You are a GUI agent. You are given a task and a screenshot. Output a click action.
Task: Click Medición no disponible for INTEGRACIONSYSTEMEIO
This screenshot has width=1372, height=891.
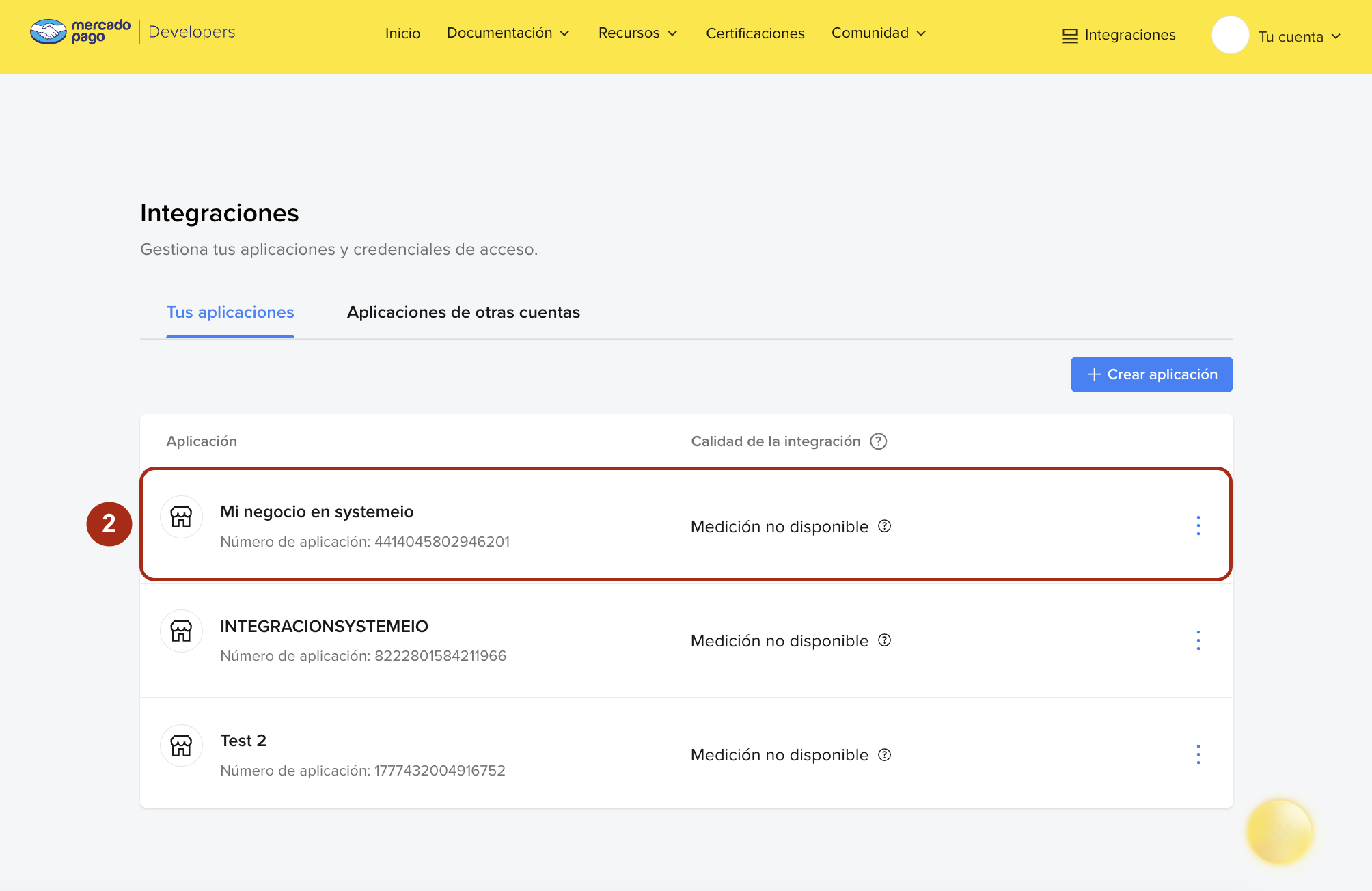click(x=780, y=641)
